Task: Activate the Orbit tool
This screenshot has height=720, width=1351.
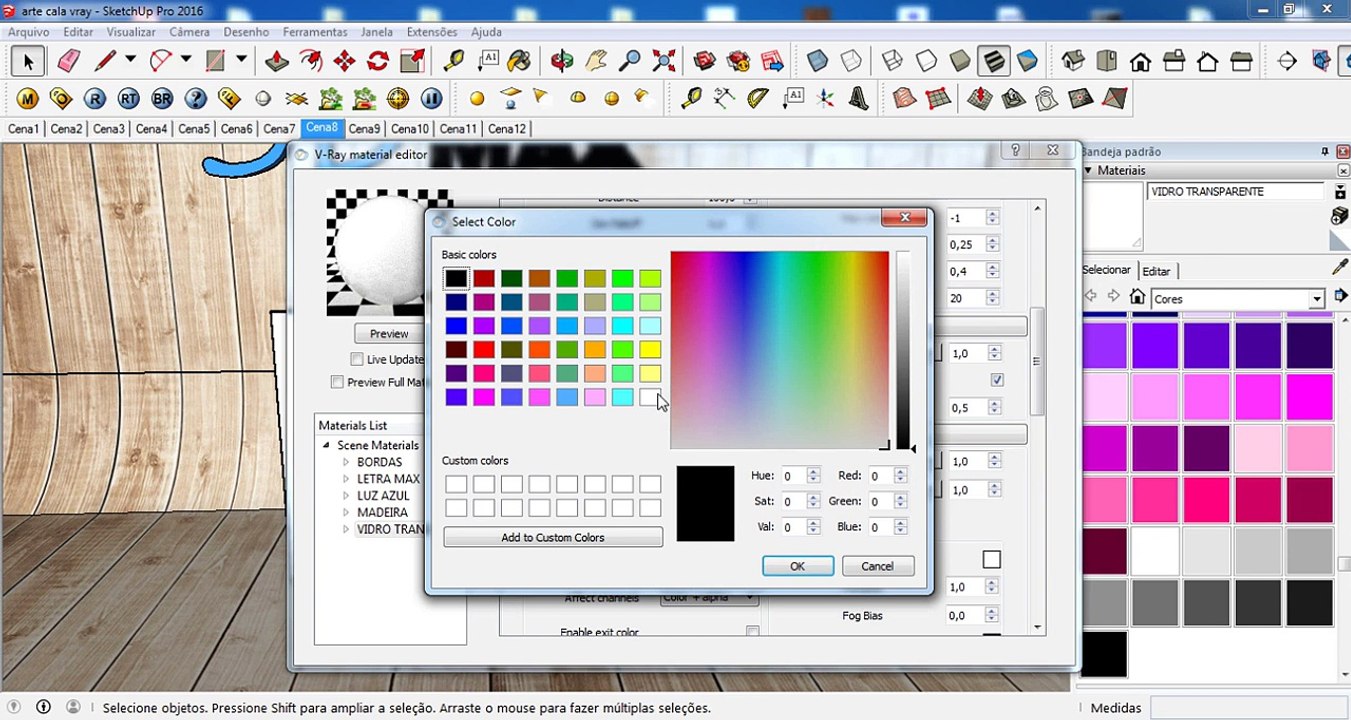Action: tap(562, 62)
